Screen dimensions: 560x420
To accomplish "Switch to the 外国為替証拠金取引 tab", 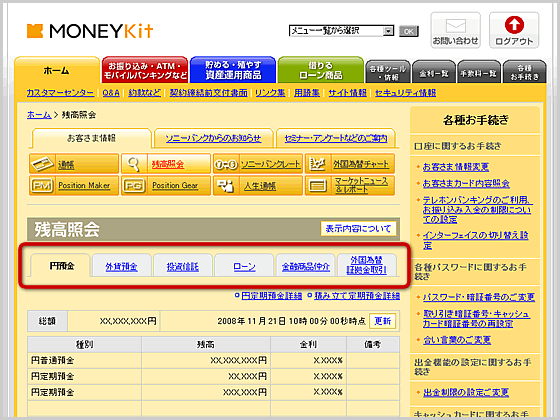I will [367, 265].
